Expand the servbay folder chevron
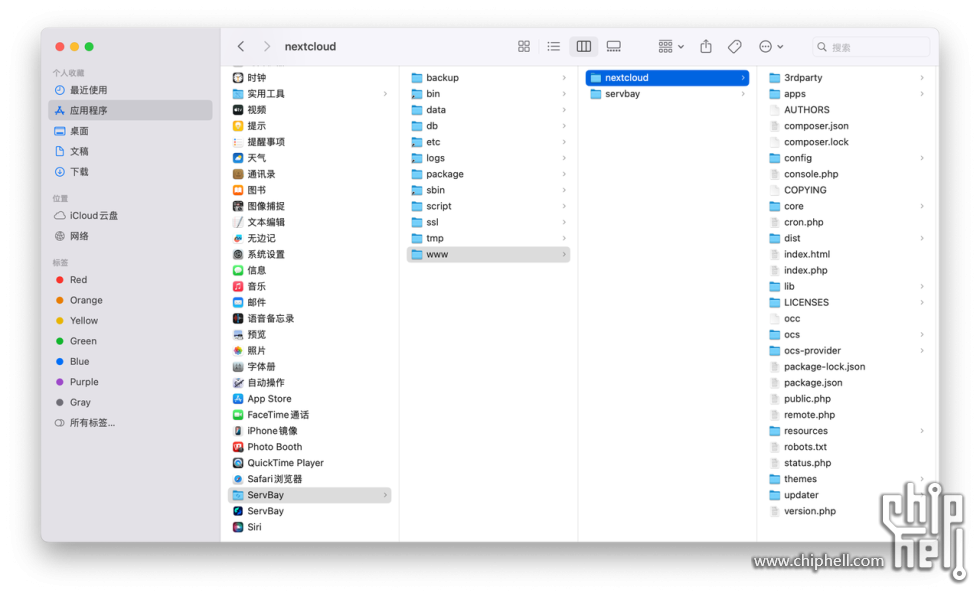980x596 pixels. (743, 94)
